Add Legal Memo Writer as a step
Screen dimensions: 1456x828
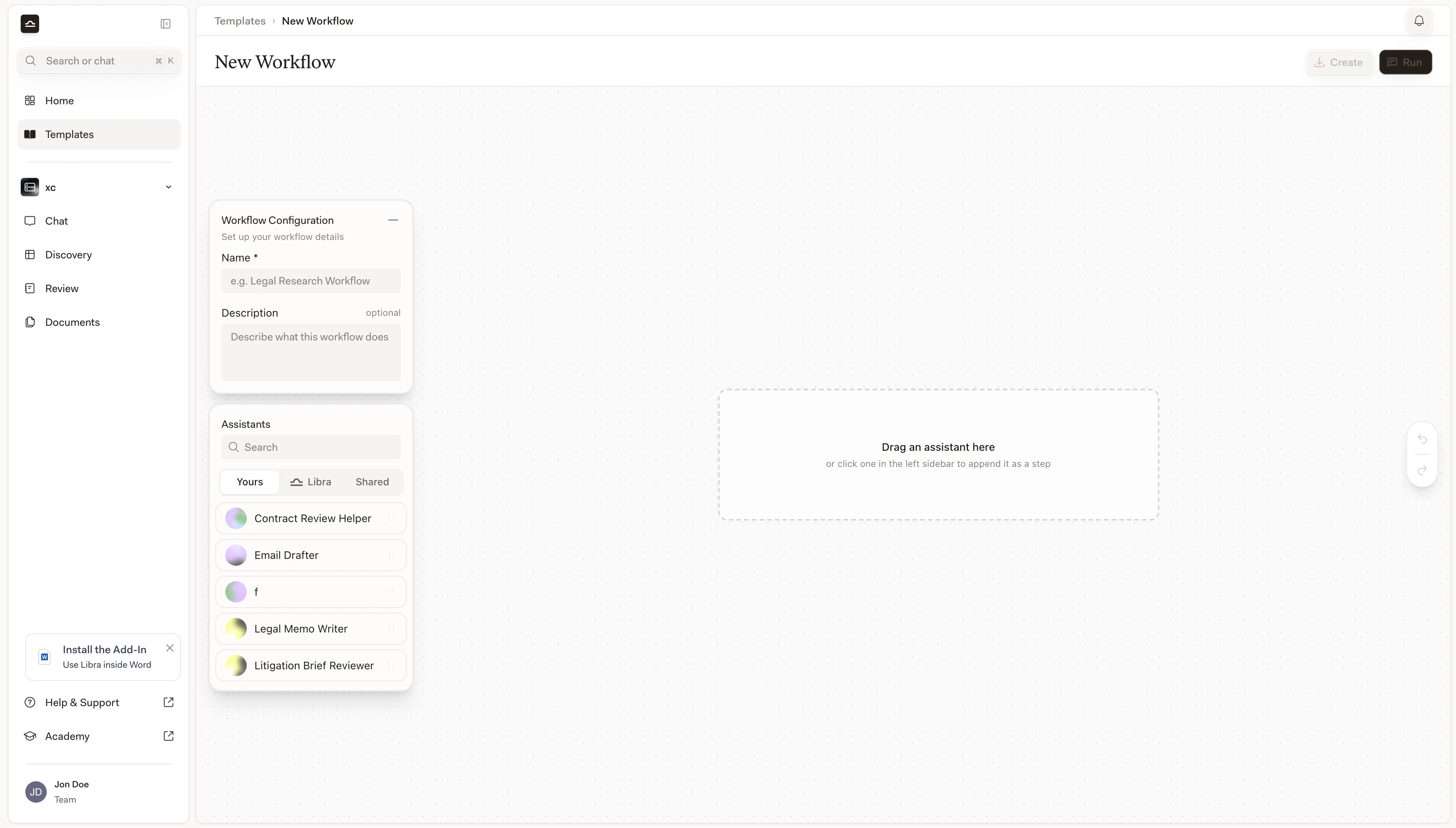[x=311, y=629]
